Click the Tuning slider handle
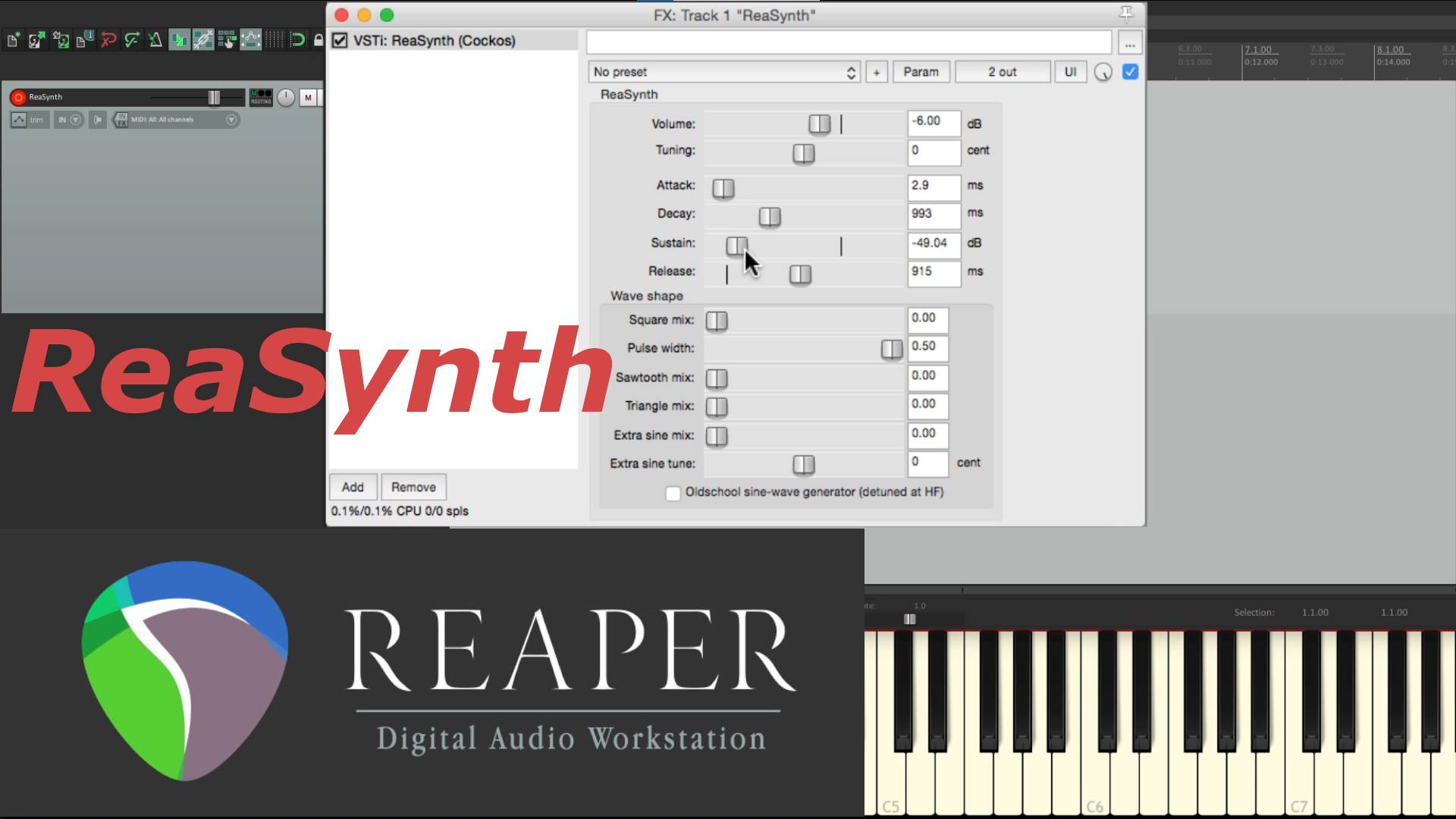Viewport: 1456px width, 819px height. click(803, 153)
